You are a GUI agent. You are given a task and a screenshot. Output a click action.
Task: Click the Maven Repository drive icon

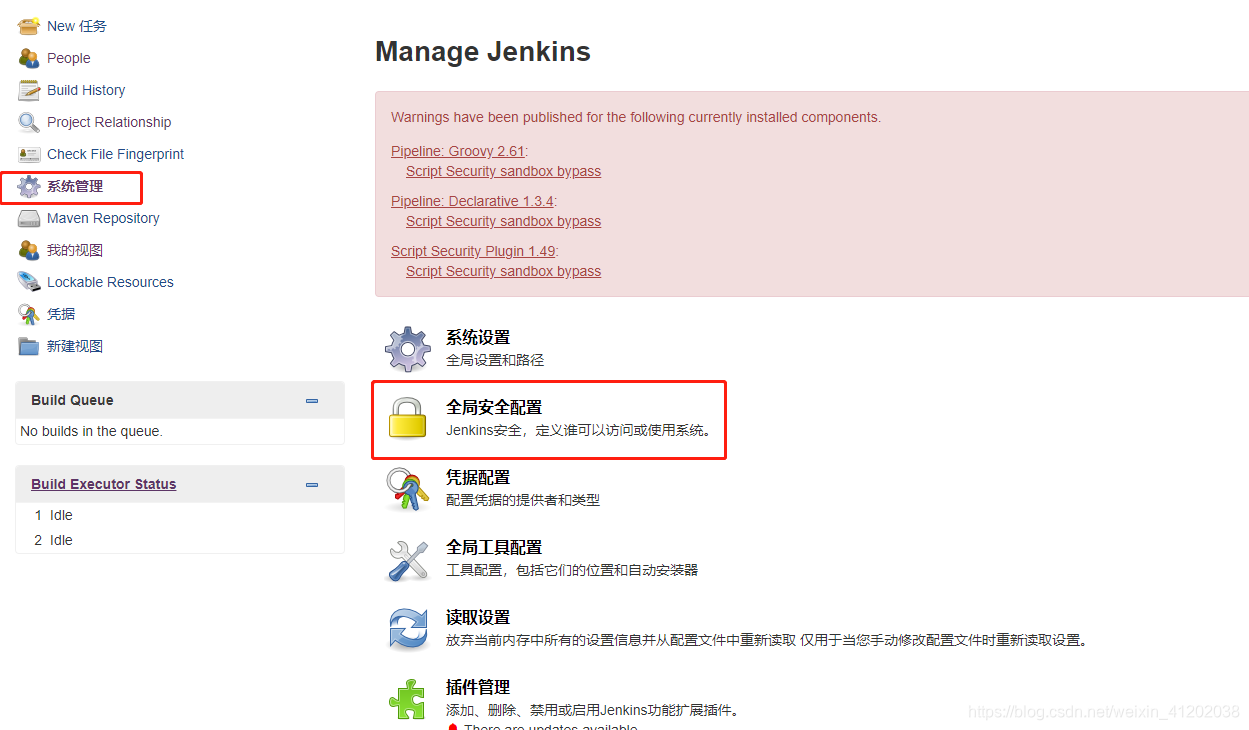28,218
